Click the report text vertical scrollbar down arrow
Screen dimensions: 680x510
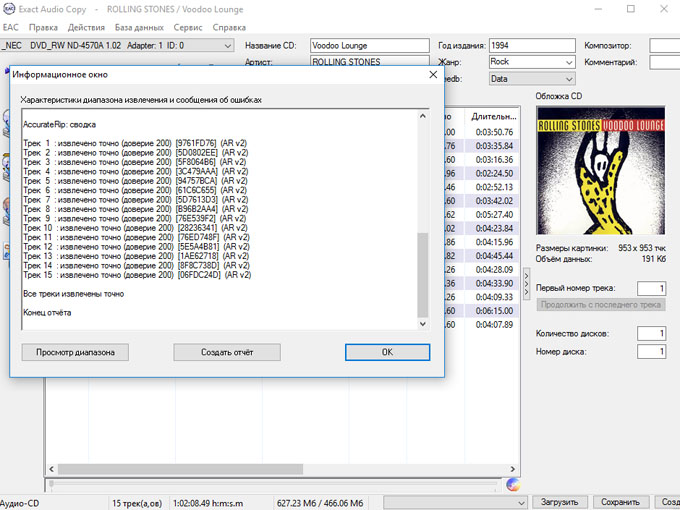pyautogui.click(x=422, y=322)
